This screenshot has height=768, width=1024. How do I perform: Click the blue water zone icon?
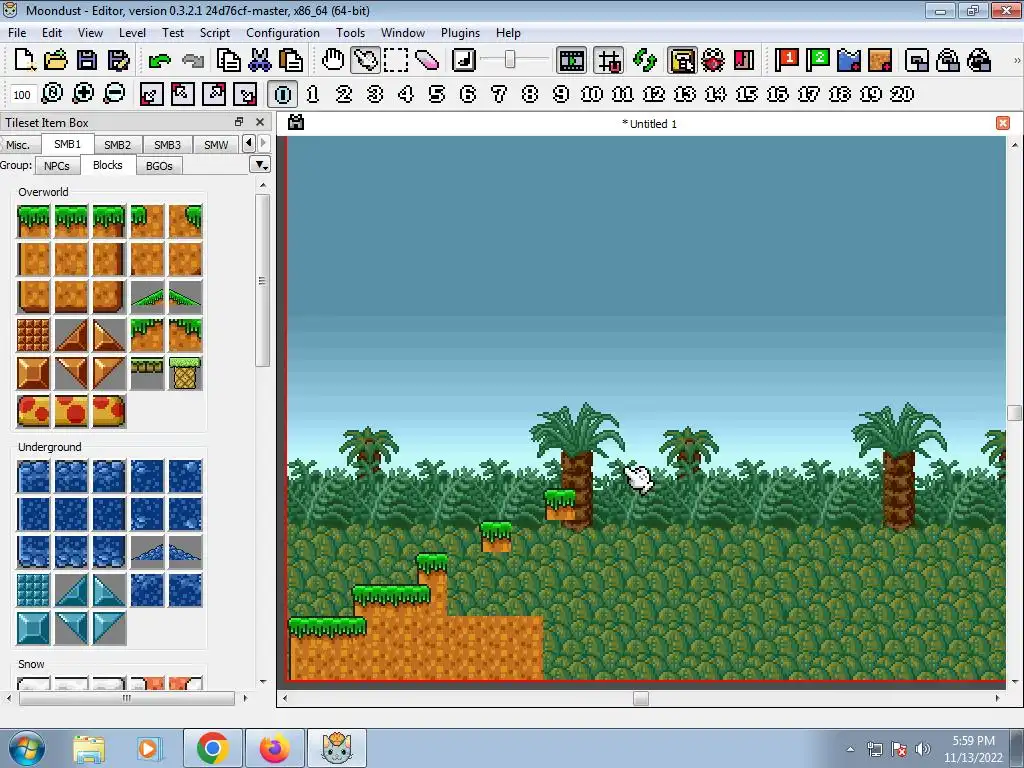pos(849,60)
